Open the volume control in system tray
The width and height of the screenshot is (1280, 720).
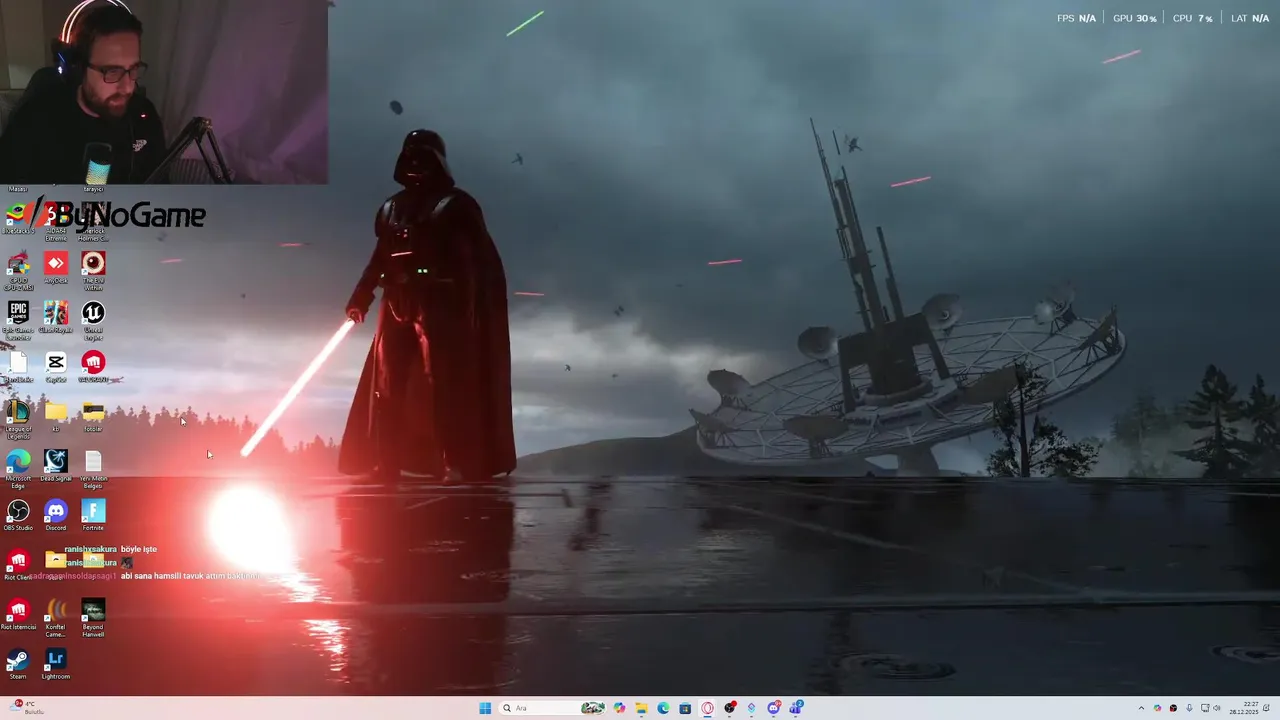click(x=1217, y=708)
